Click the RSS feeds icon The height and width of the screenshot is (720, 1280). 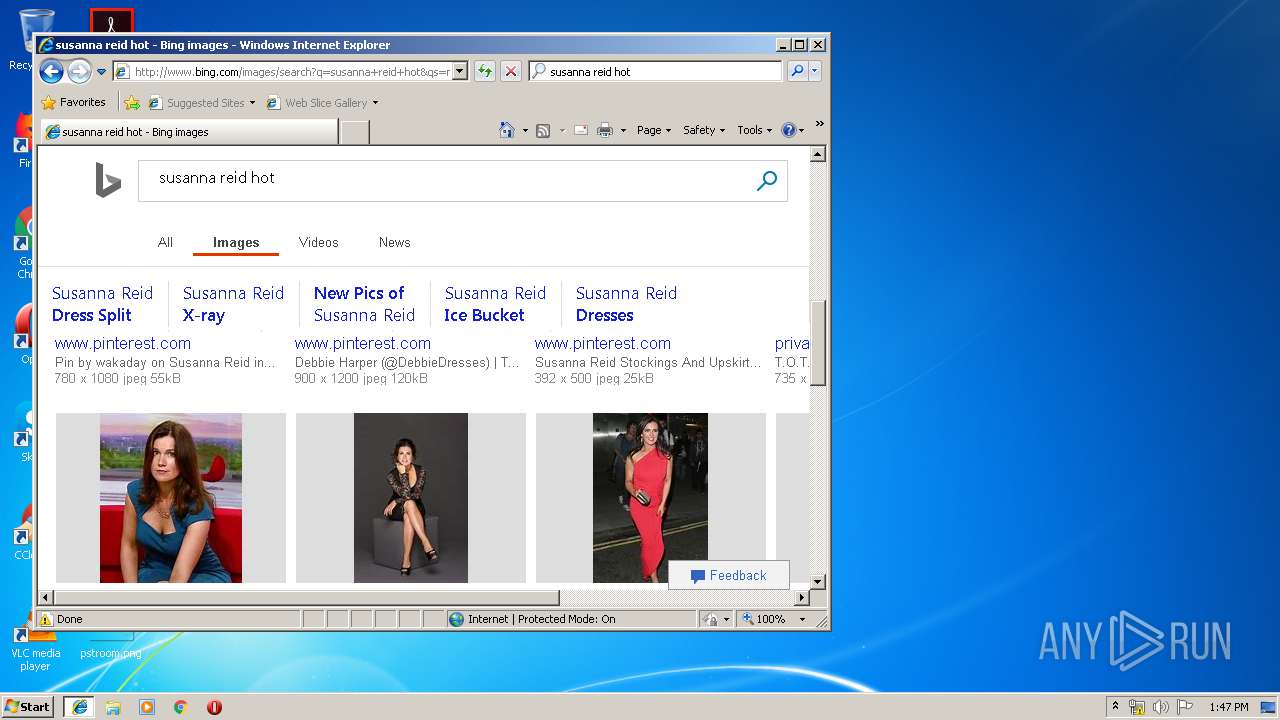[543, 130]
